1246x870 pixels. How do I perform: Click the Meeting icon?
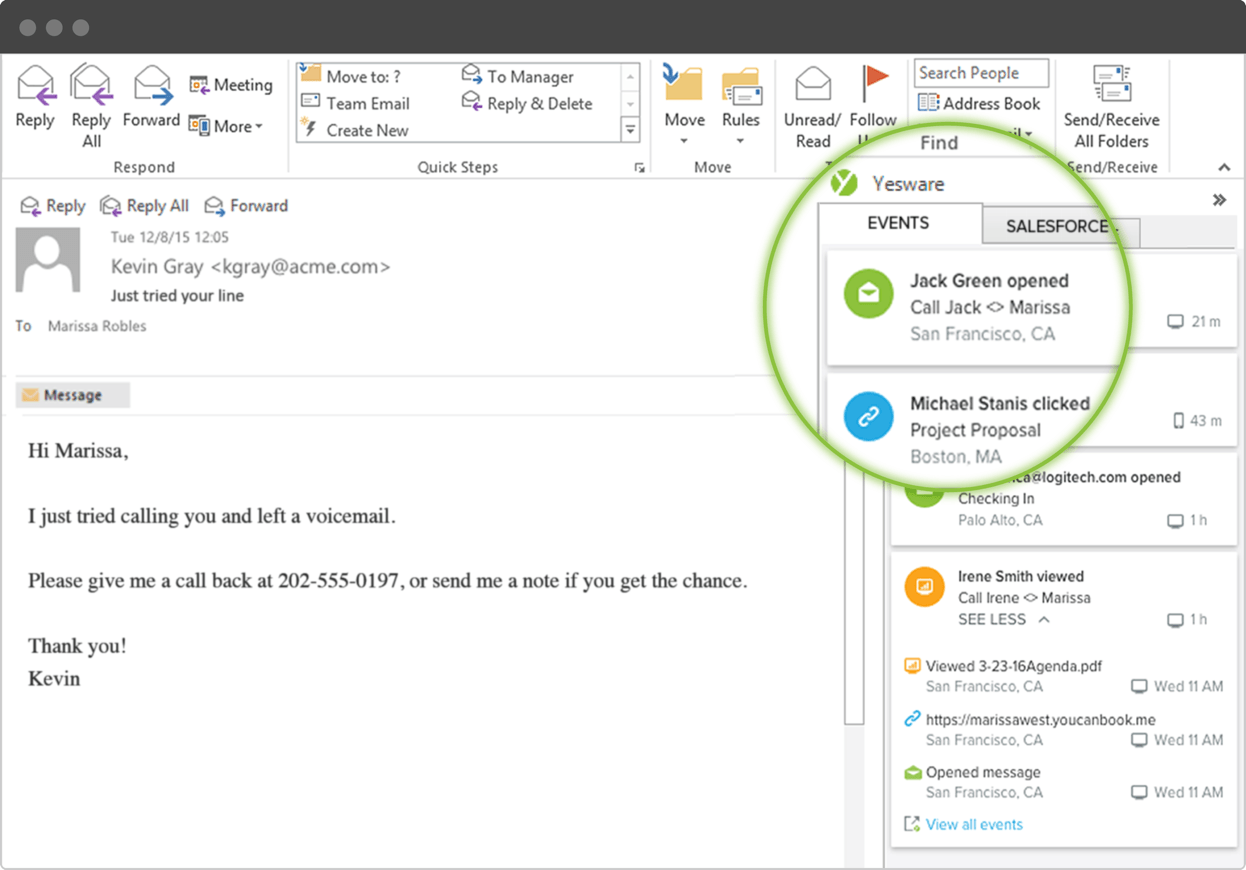click(x=231, y=85)
